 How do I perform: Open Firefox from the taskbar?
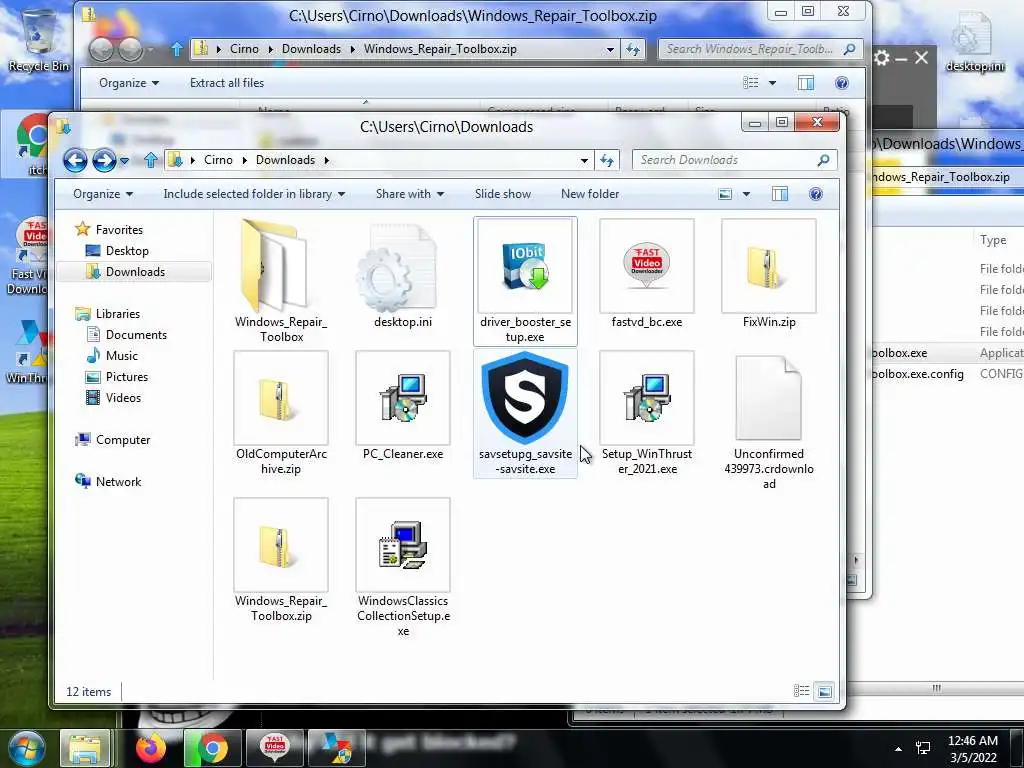coord(150,748)
